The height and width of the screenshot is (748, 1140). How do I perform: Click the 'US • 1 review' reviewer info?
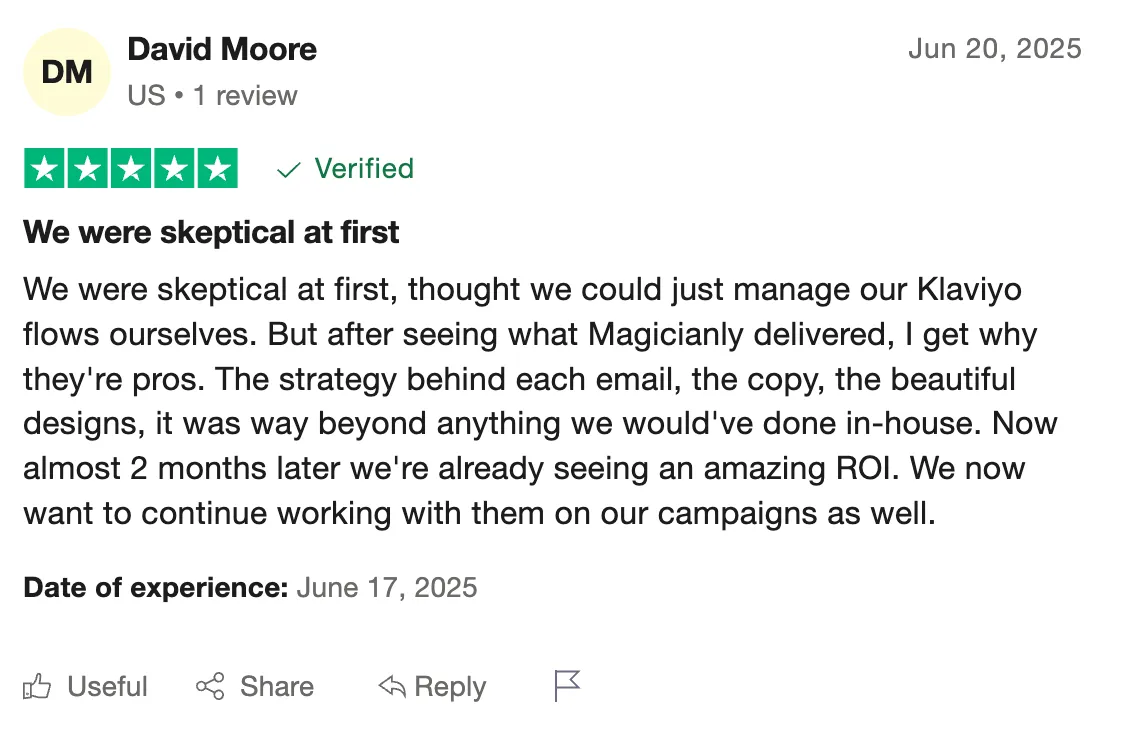[212, 95]
